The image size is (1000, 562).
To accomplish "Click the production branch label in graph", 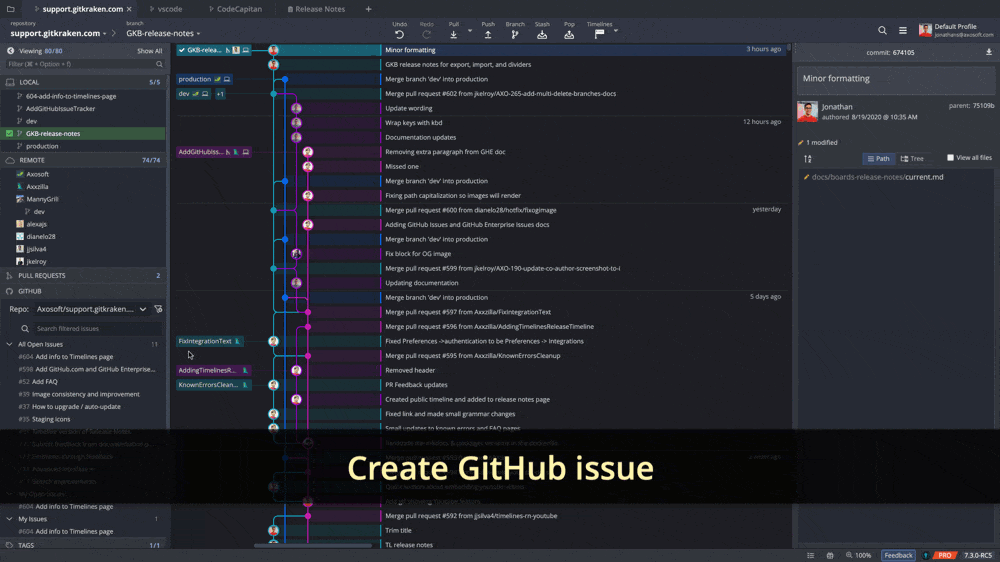I will (x=204, y=79).
